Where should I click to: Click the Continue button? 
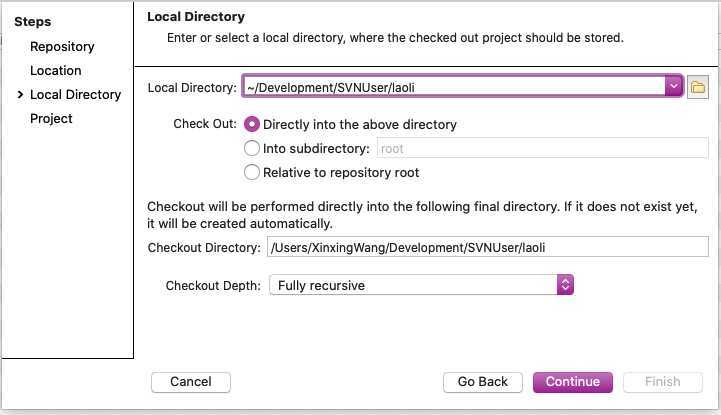pyautogui.click(x=572, y=382)
